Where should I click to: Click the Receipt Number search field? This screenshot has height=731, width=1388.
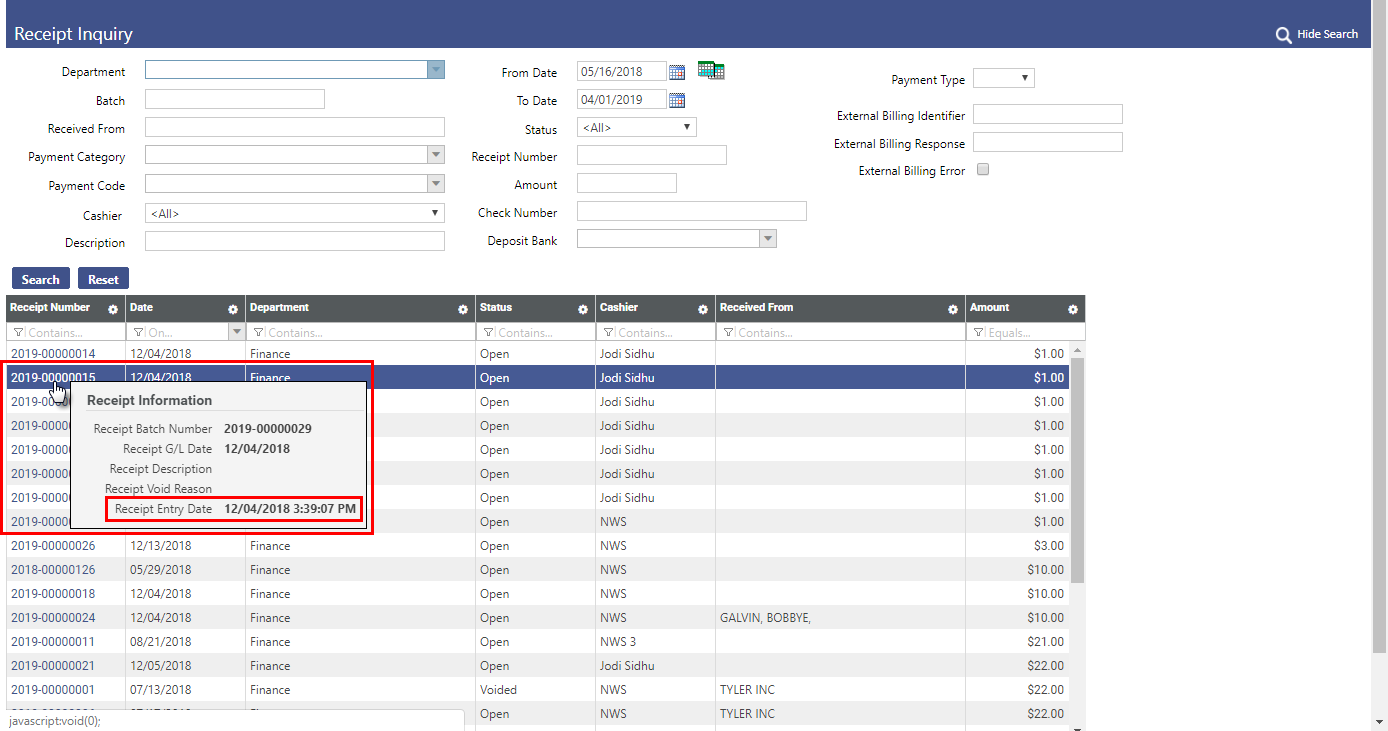652,155
